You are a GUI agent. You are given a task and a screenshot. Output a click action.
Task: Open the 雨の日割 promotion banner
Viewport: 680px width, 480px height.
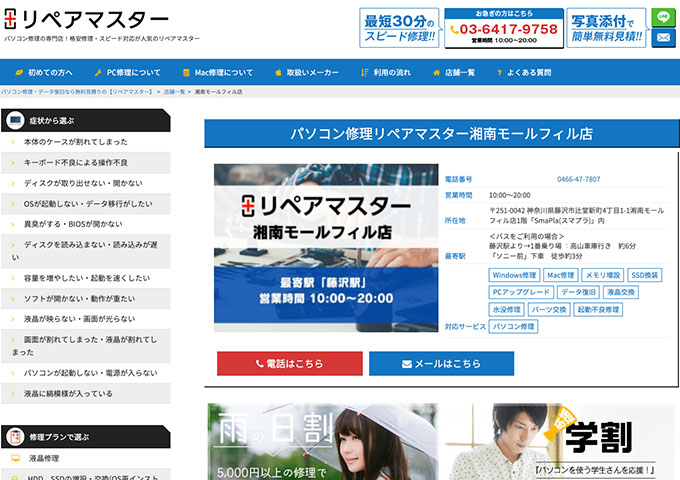pos(323,441)
